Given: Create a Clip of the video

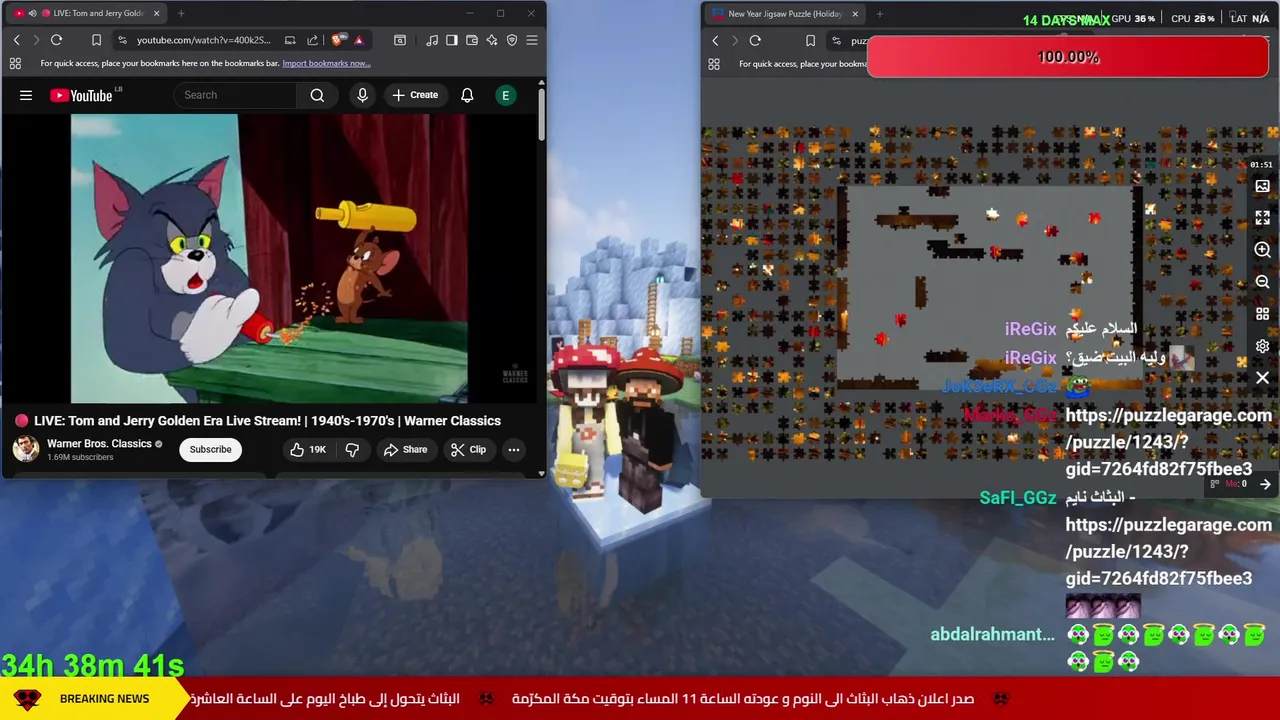Looking at the screenshot, I should (468, 450).
